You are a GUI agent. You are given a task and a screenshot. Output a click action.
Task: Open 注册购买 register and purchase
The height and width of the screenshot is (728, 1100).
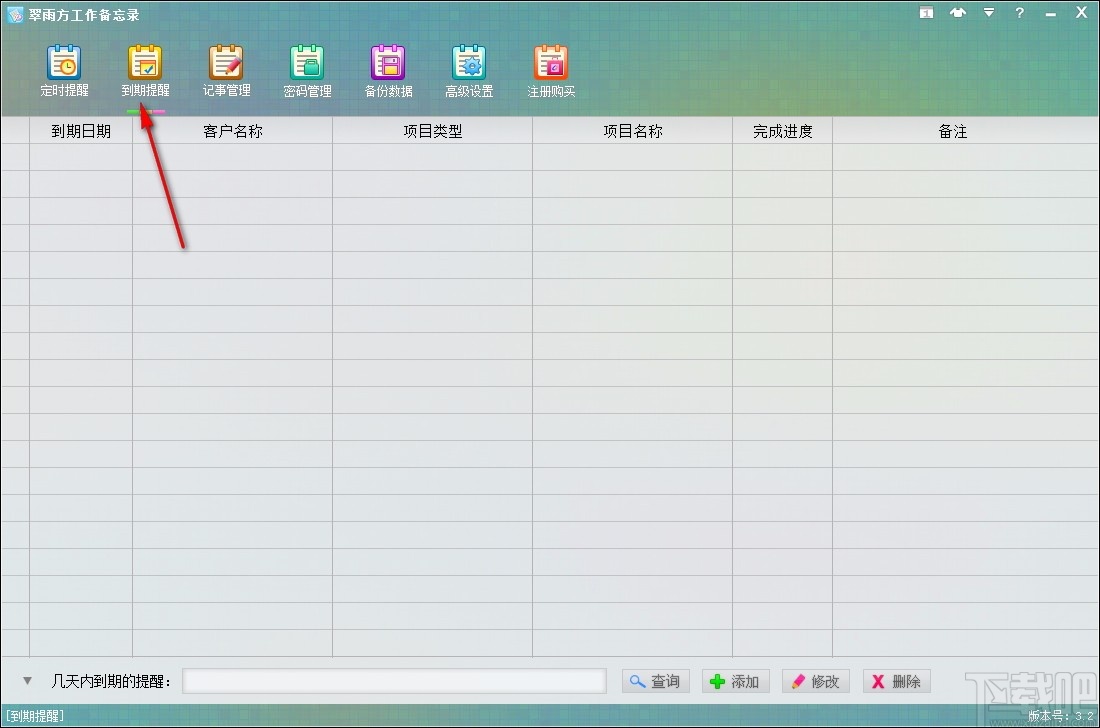pos(551,71)
